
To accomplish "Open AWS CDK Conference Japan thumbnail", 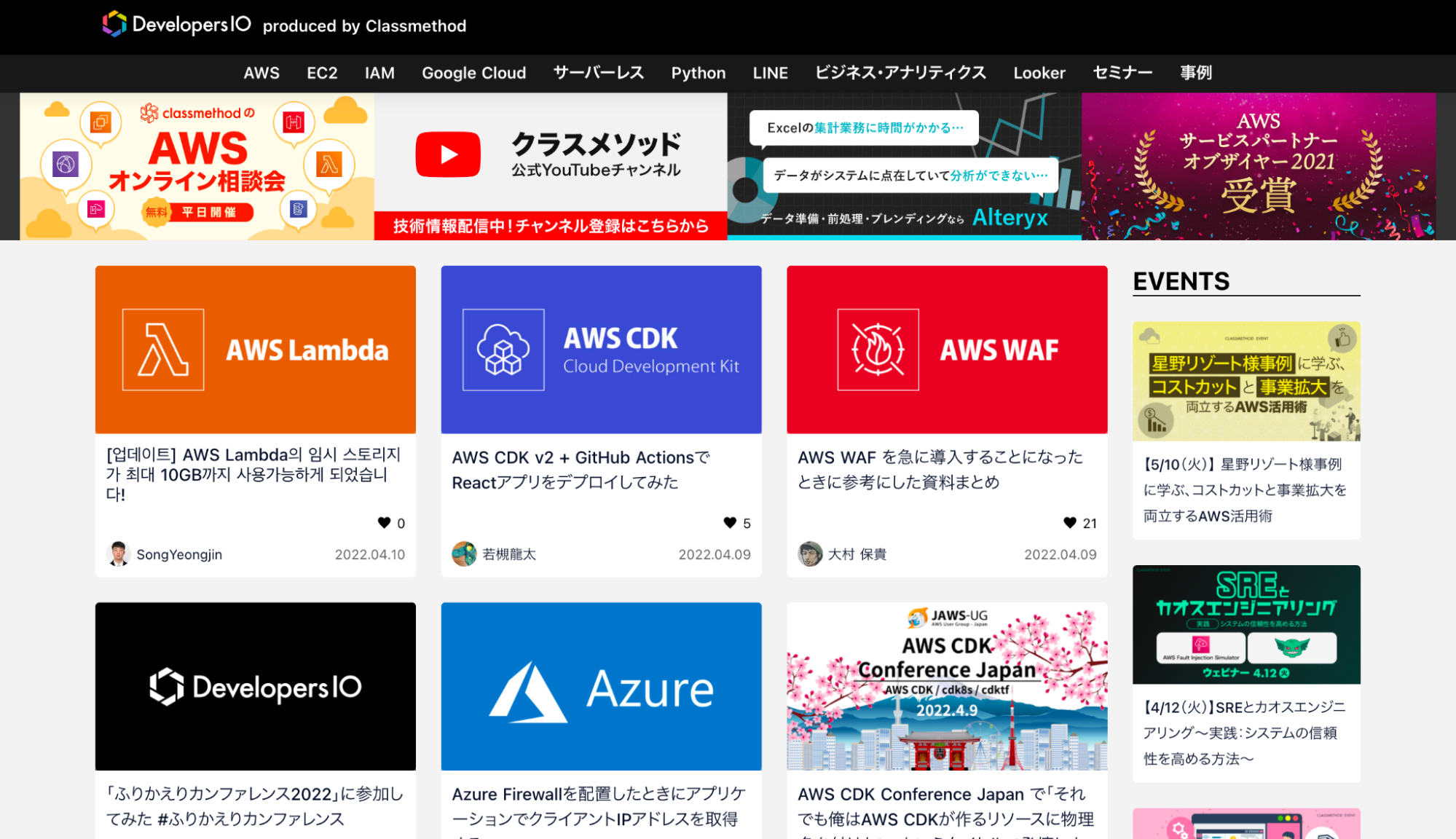I will tap(947, 686).
